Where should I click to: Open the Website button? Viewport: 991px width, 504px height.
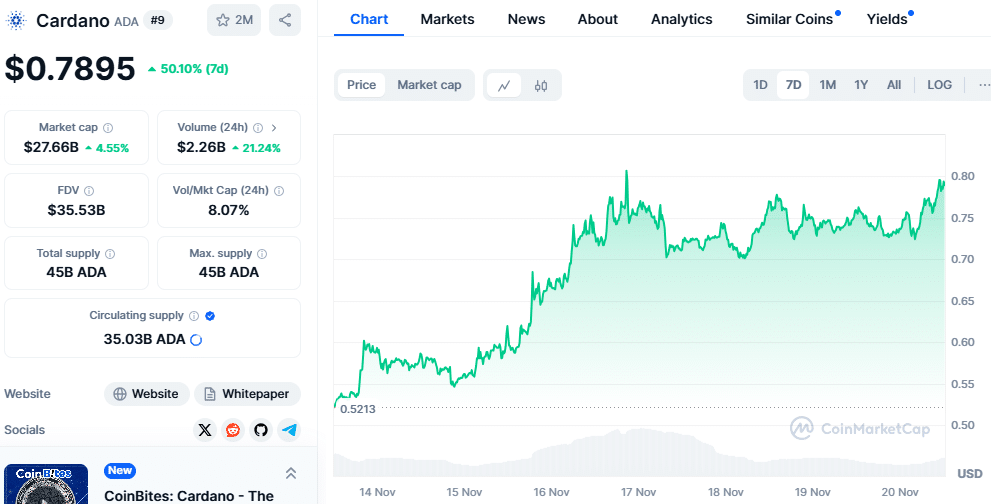click(147, 394)
